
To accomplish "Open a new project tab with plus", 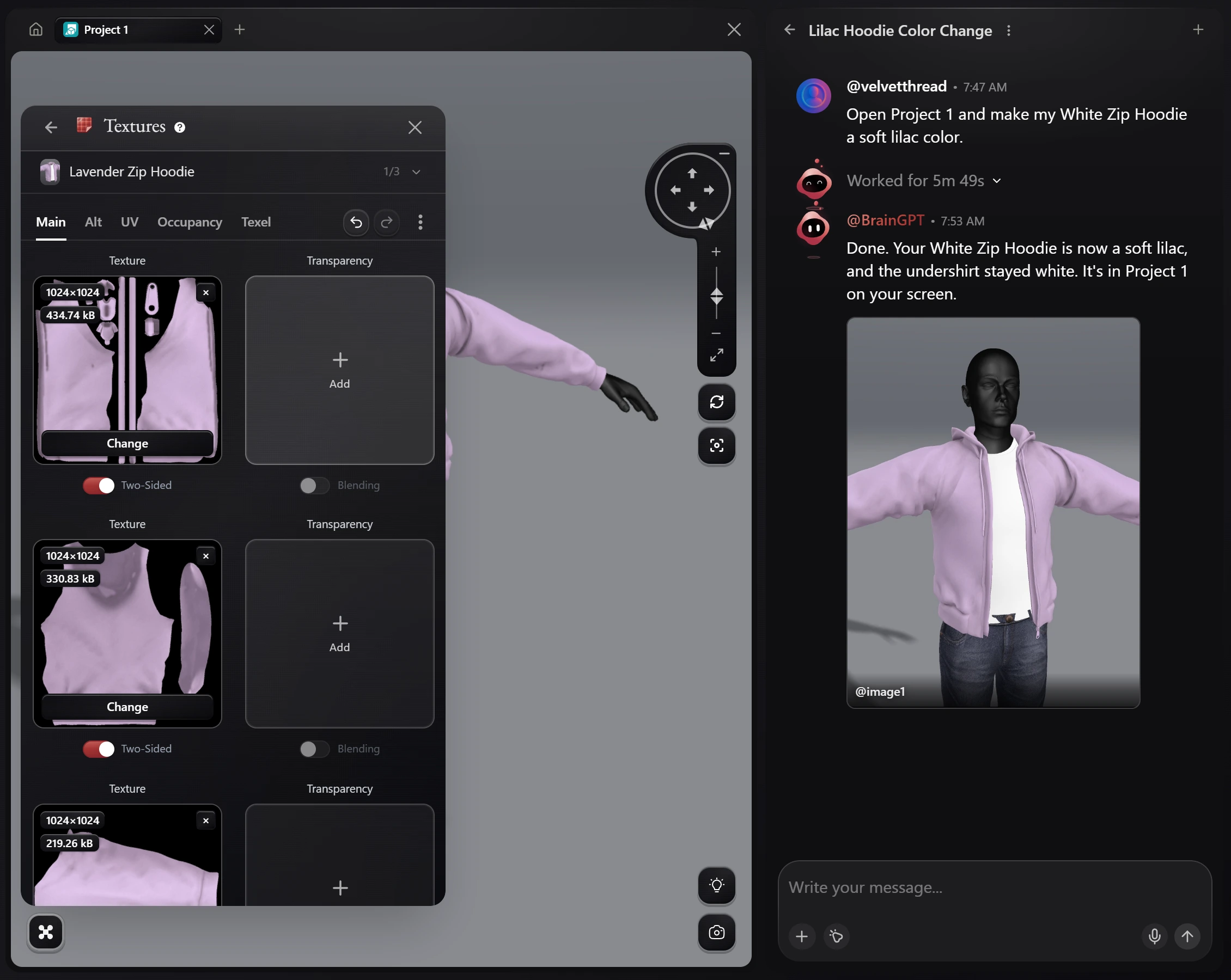I will pos(240,29).
